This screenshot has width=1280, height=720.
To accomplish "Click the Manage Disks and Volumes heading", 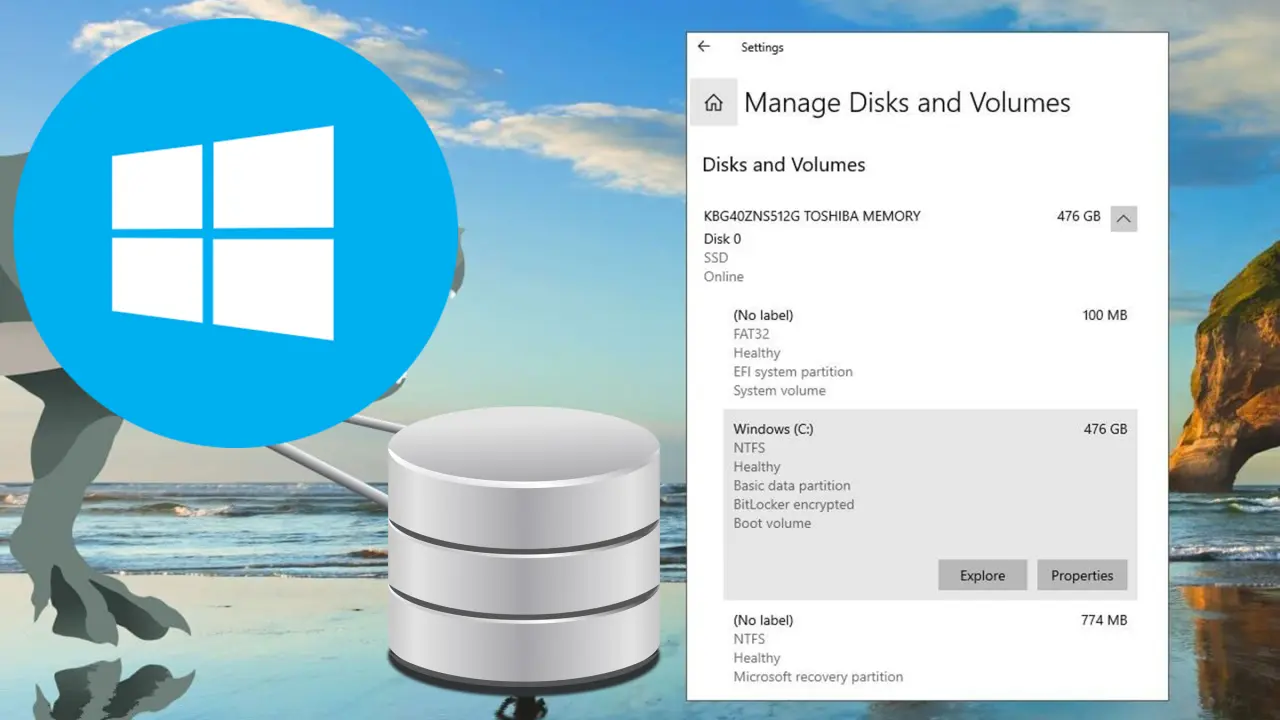I will pyautogui.click(x=907, y=103).
